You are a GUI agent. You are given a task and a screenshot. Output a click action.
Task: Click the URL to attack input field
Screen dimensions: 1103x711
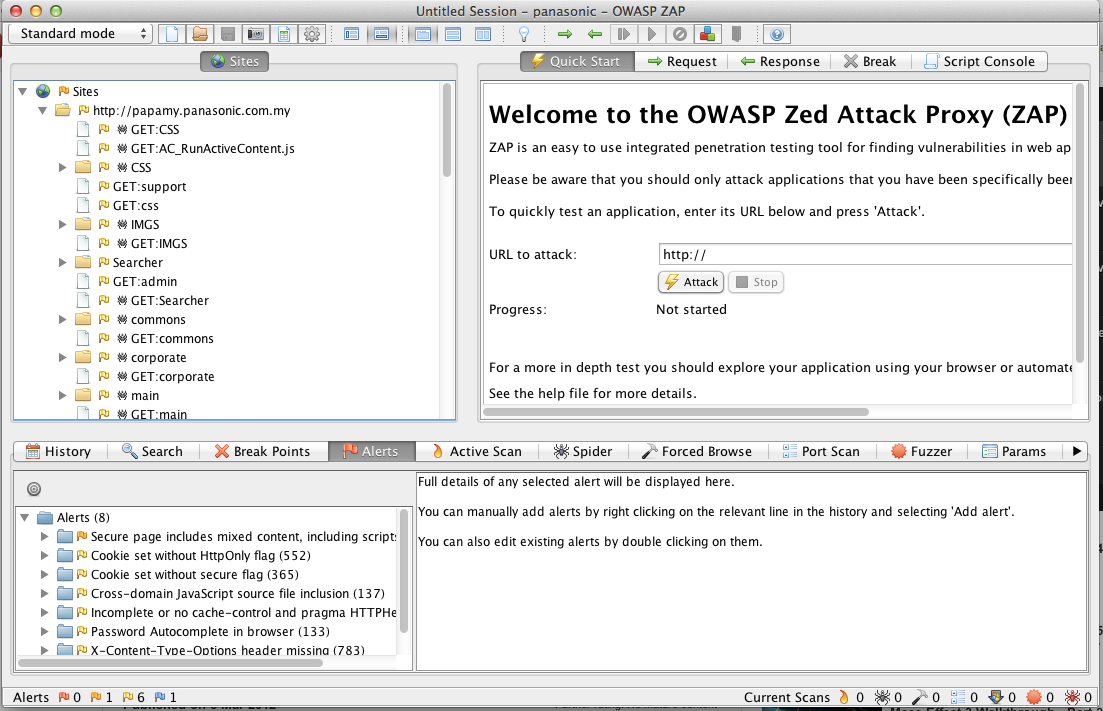[865, 255]
